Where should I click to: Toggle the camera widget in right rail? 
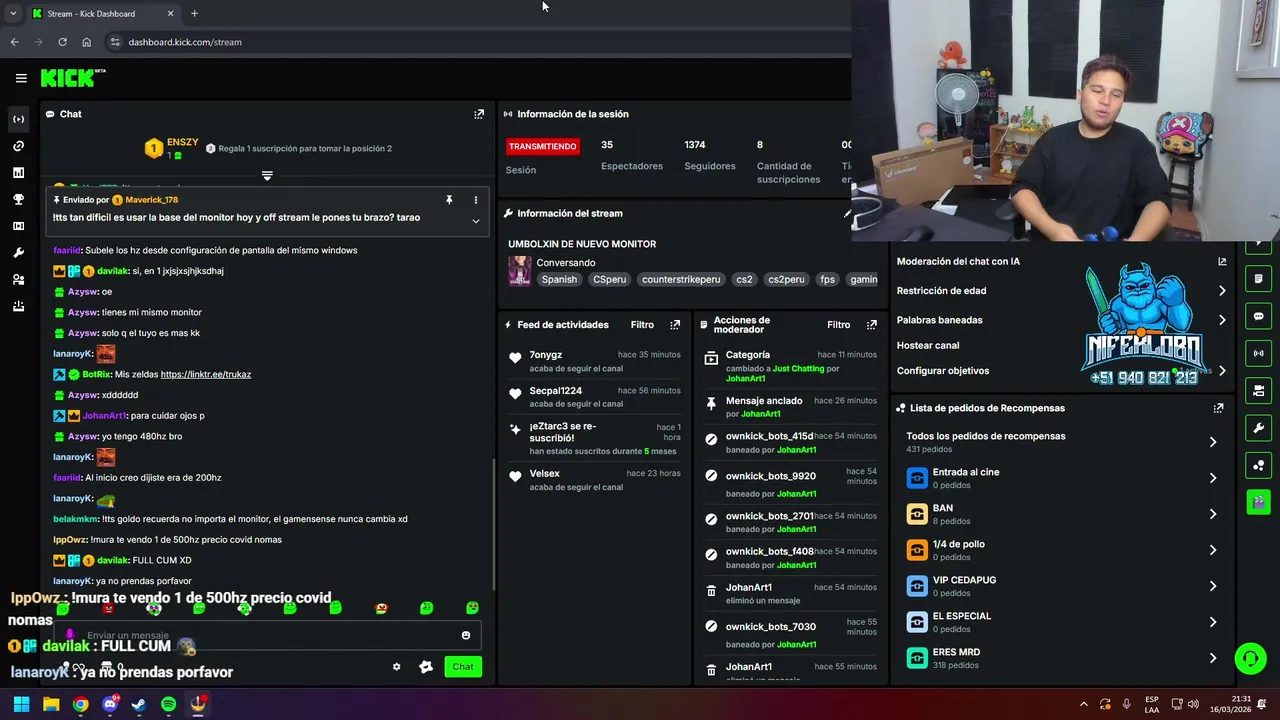pyautogui.click(x=1258, y=390)
